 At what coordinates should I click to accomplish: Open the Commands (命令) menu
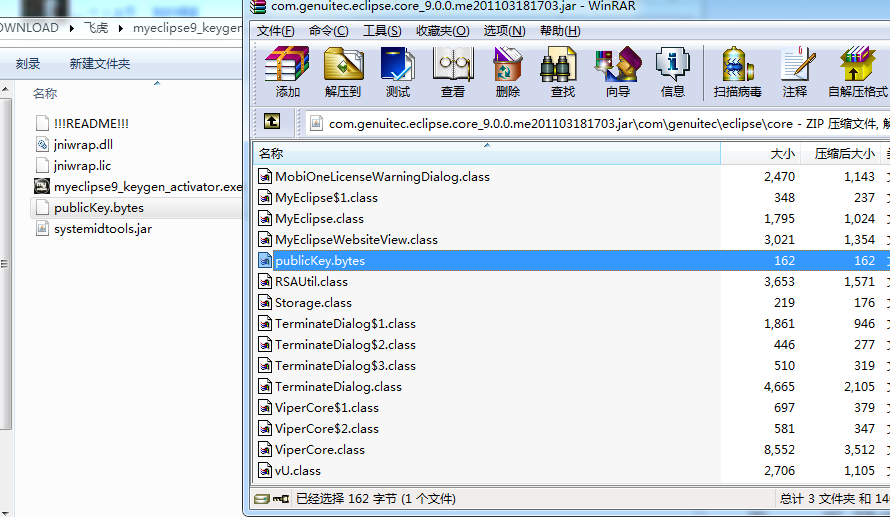(x=329, y=31)
